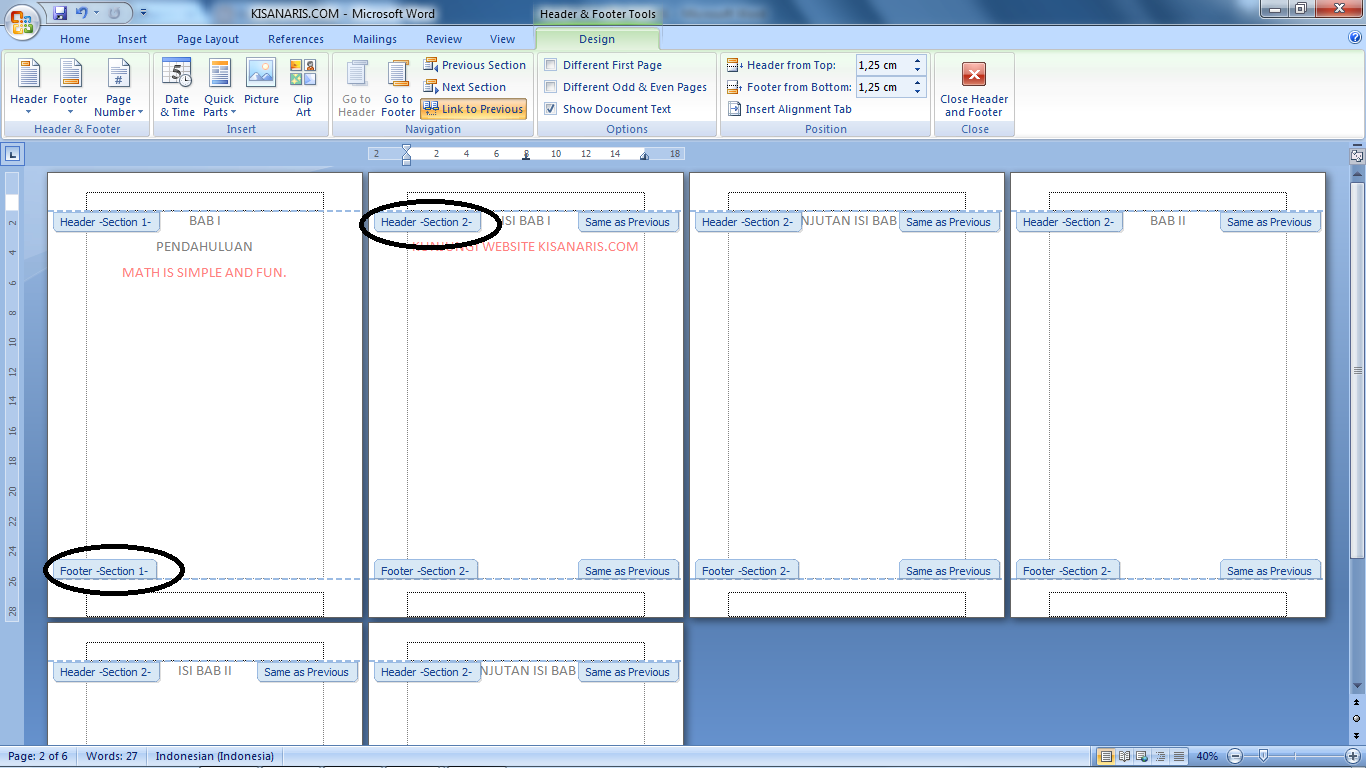Click Select Browse Object button
1366x768 pixels.
click(x=1357, y=718)
